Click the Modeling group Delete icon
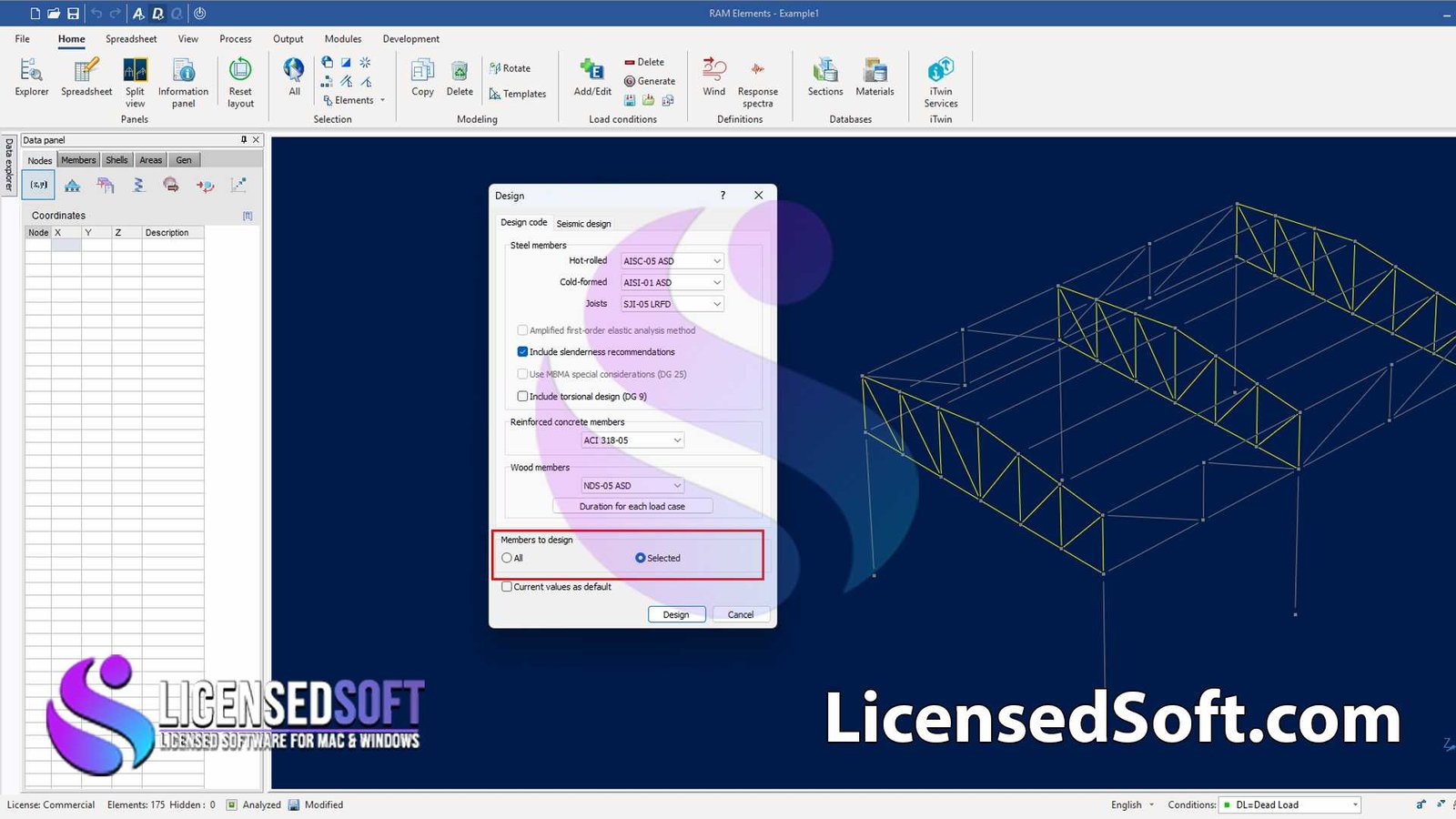This screenshot has width=1456, height=819. pyautogui.click(x=460, y=77)
